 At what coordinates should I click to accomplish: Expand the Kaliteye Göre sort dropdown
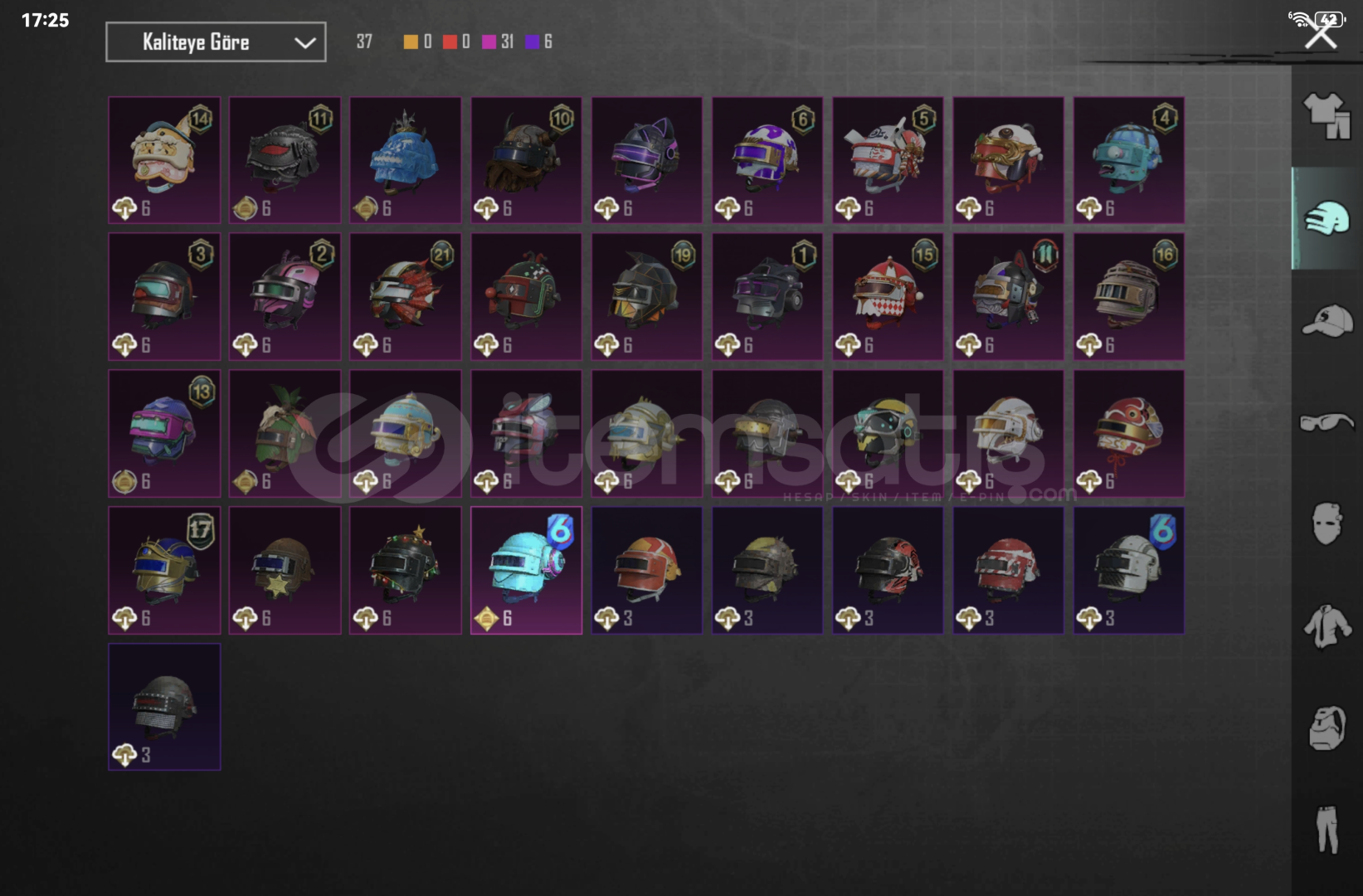[216, 41]
